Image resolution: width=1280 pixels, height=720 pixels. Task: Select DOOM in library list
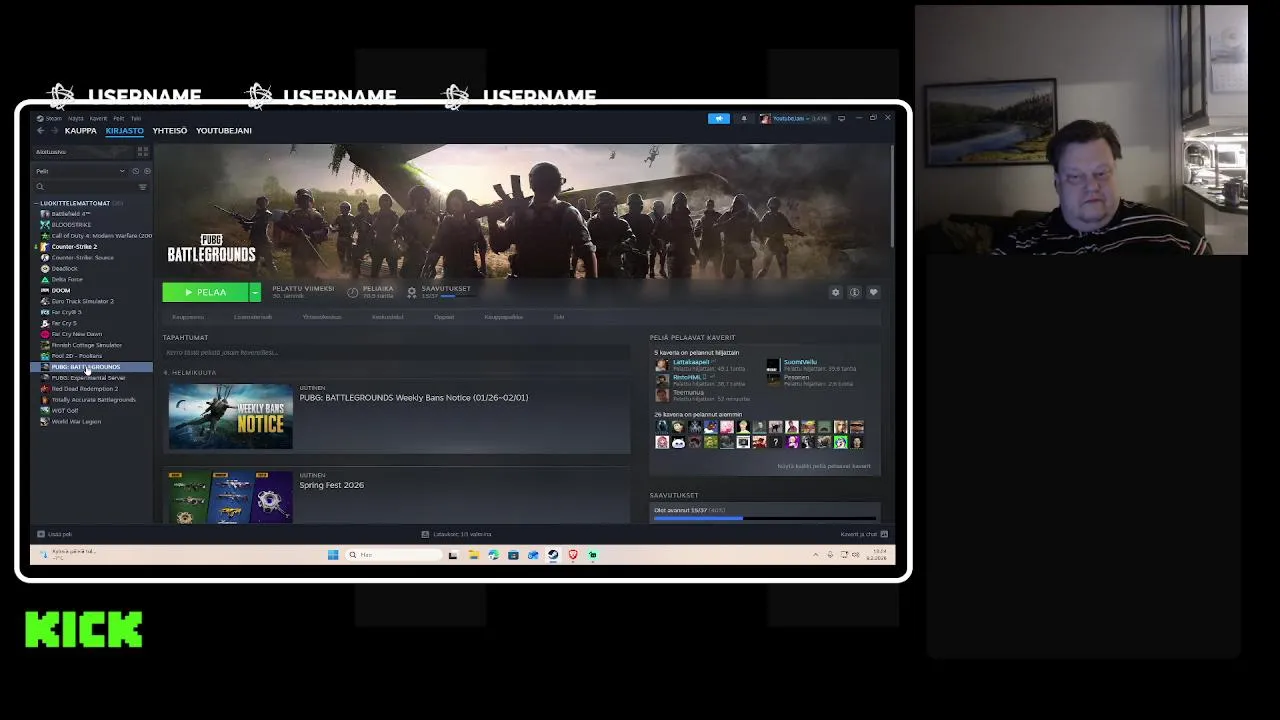[x=61, y=290]
